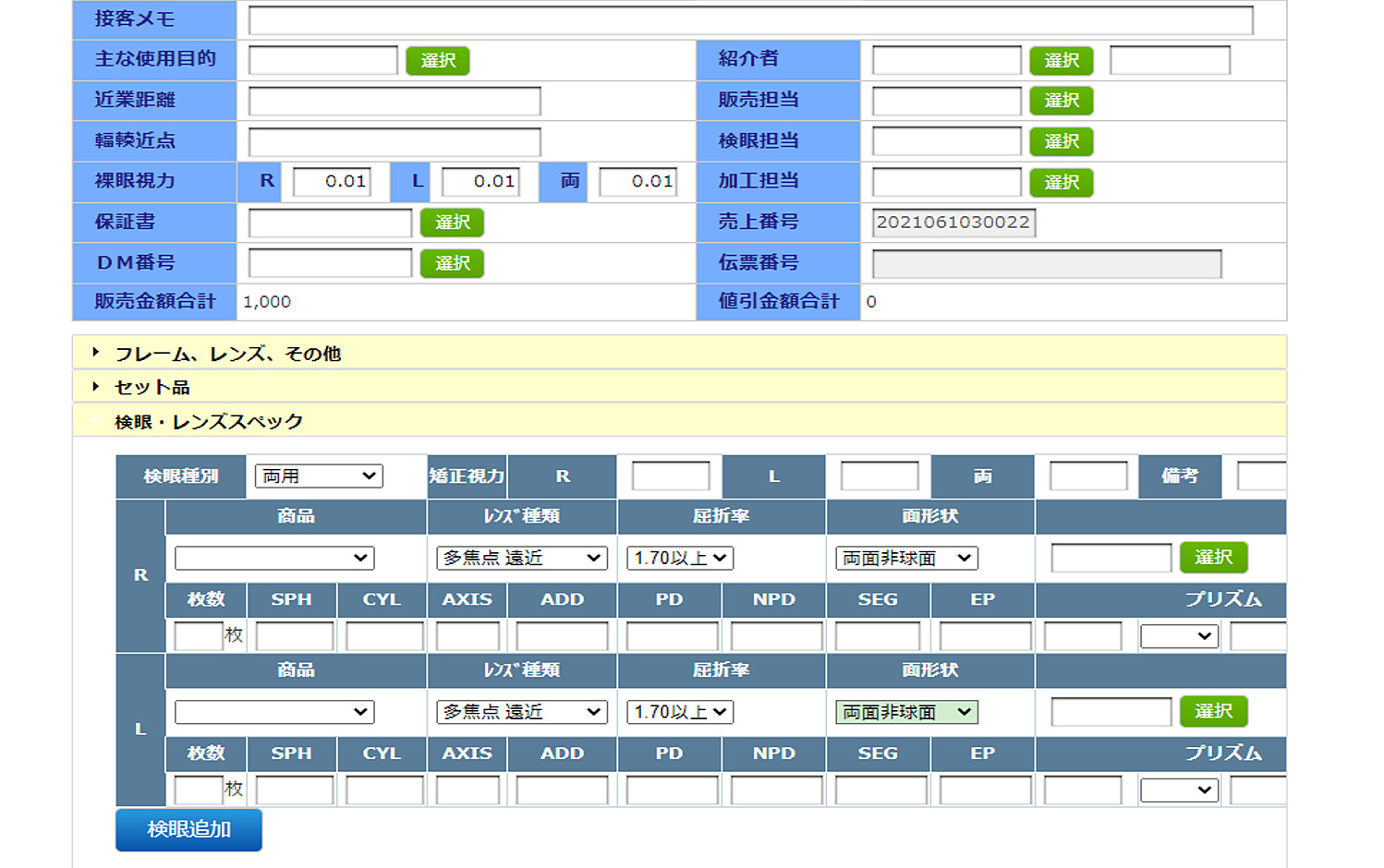
Task: Click 選択 button for 加工担当
Action: point(1061,183)
